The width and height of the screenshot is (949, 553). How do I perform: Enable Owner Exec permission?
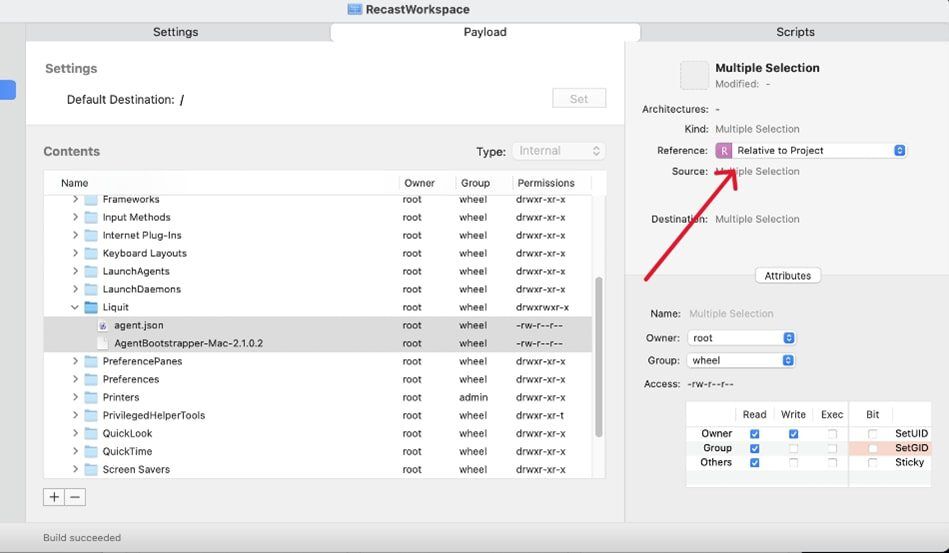coord(832,434)
